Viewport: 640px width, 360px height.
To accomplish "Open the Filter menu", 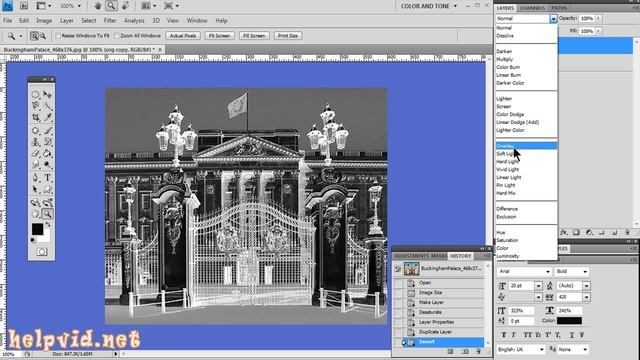I will tap(110, 20).
